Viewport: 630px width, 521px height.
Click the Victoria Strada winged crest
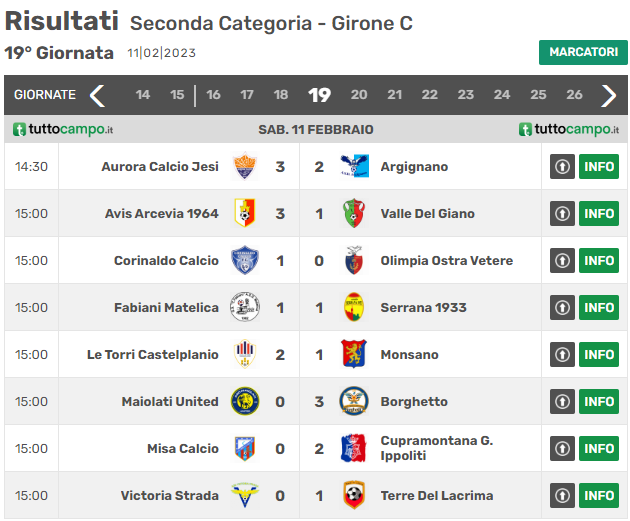245,495
